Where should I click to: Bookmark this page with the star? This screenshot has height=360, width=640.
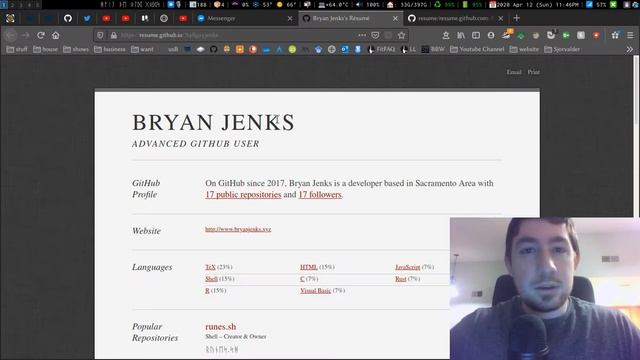[x=402, y=36]
